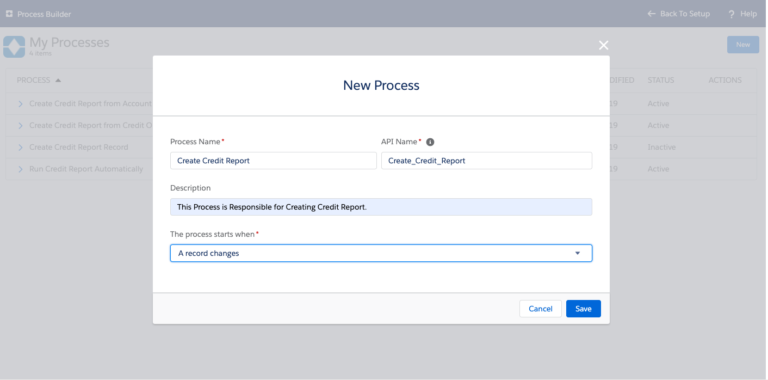Click the Description input field
The width and height of the screenshot is (768, 380).
pyautogui.click(x=381, y=207)
